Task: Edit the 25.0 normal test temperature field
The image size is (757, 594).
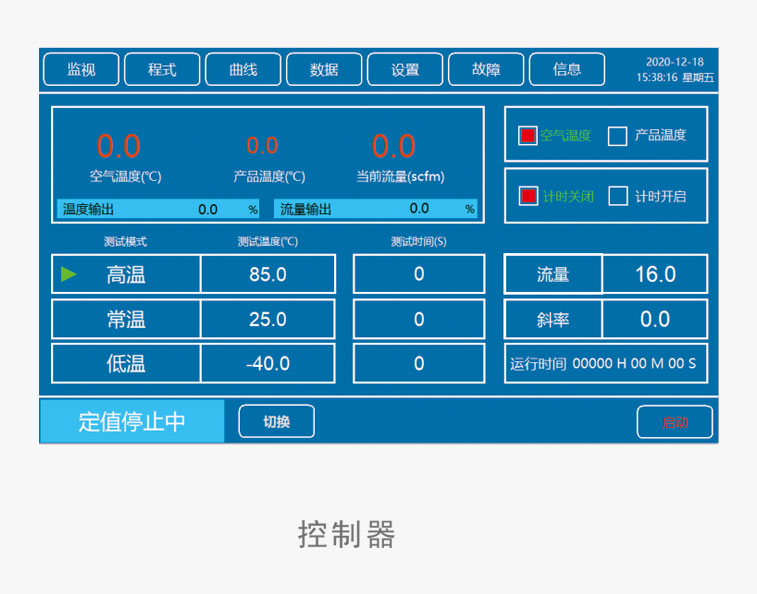Action: coord(268,319)
